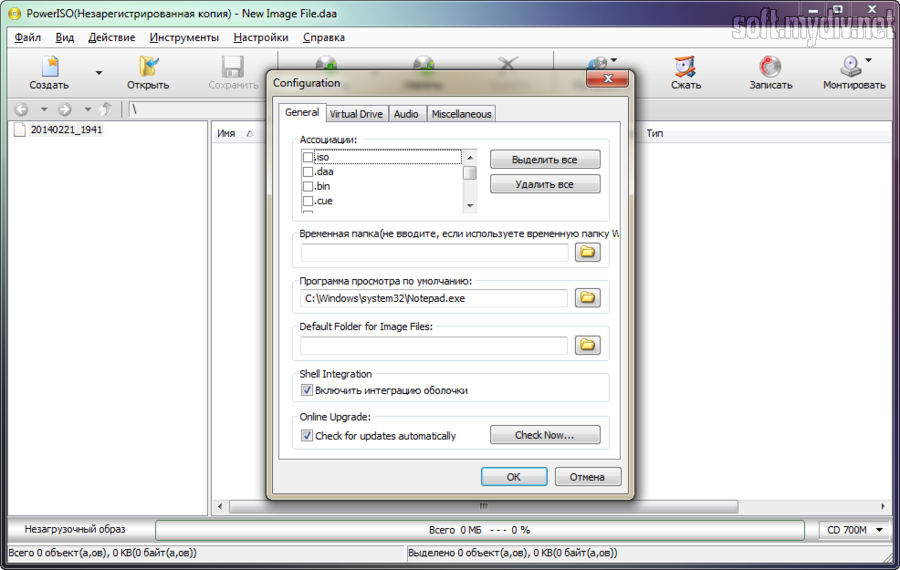The height and width of the screenshot is (570, 900).
Task: Open the Справка menu
Action: pos(324,37)
